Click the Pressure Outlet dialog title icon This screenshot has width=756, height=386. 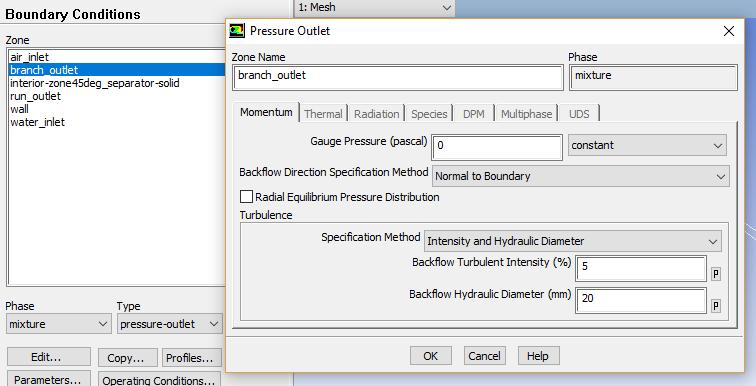tap(237, 31)
